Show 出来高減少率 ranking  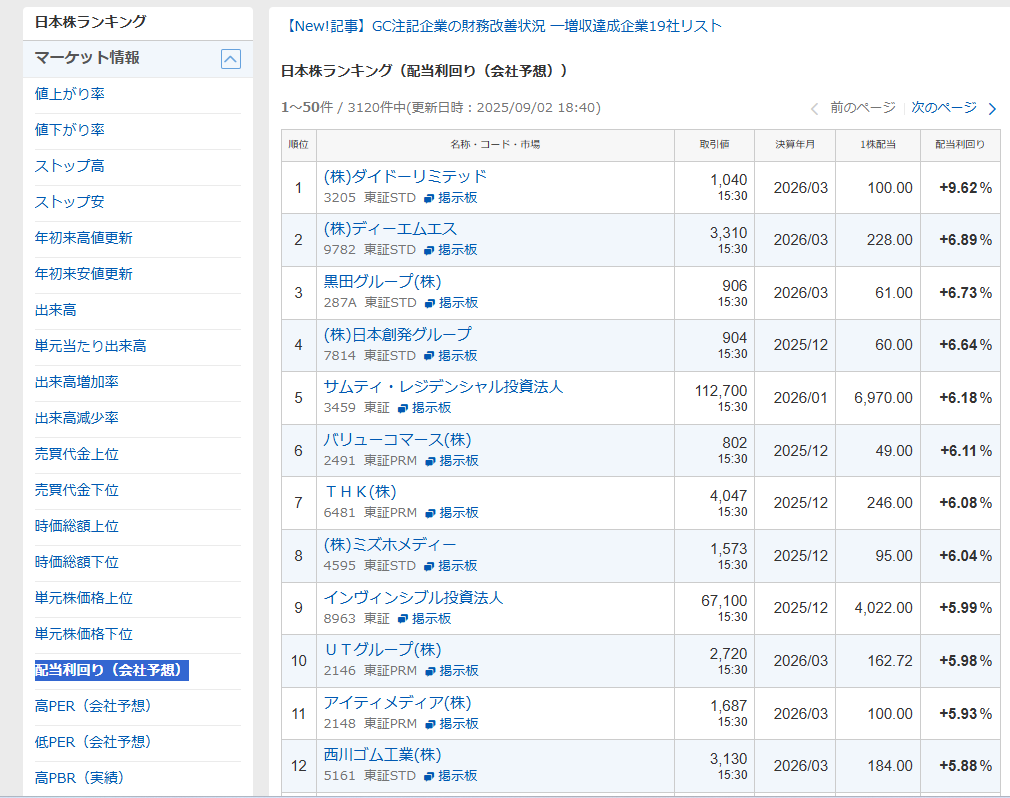[77, 418]
